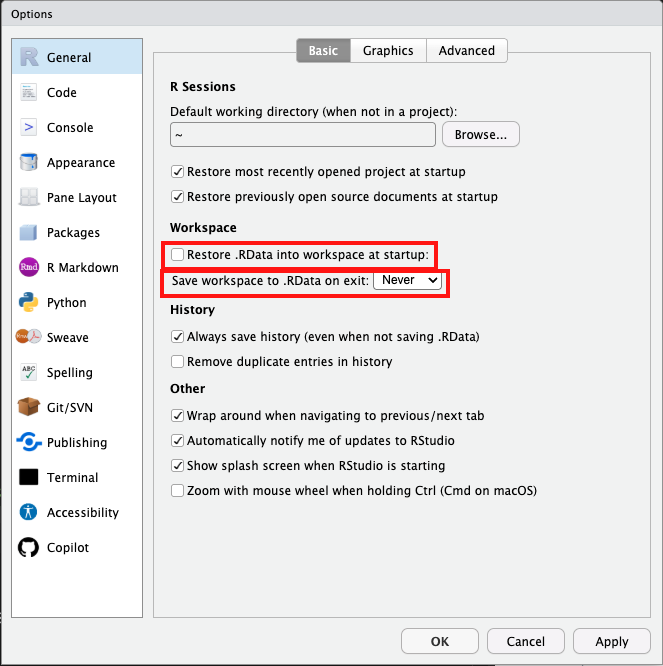Select the R Markdown icon
Viewport: 663px width, 666px height.
[x=29, y=268]
